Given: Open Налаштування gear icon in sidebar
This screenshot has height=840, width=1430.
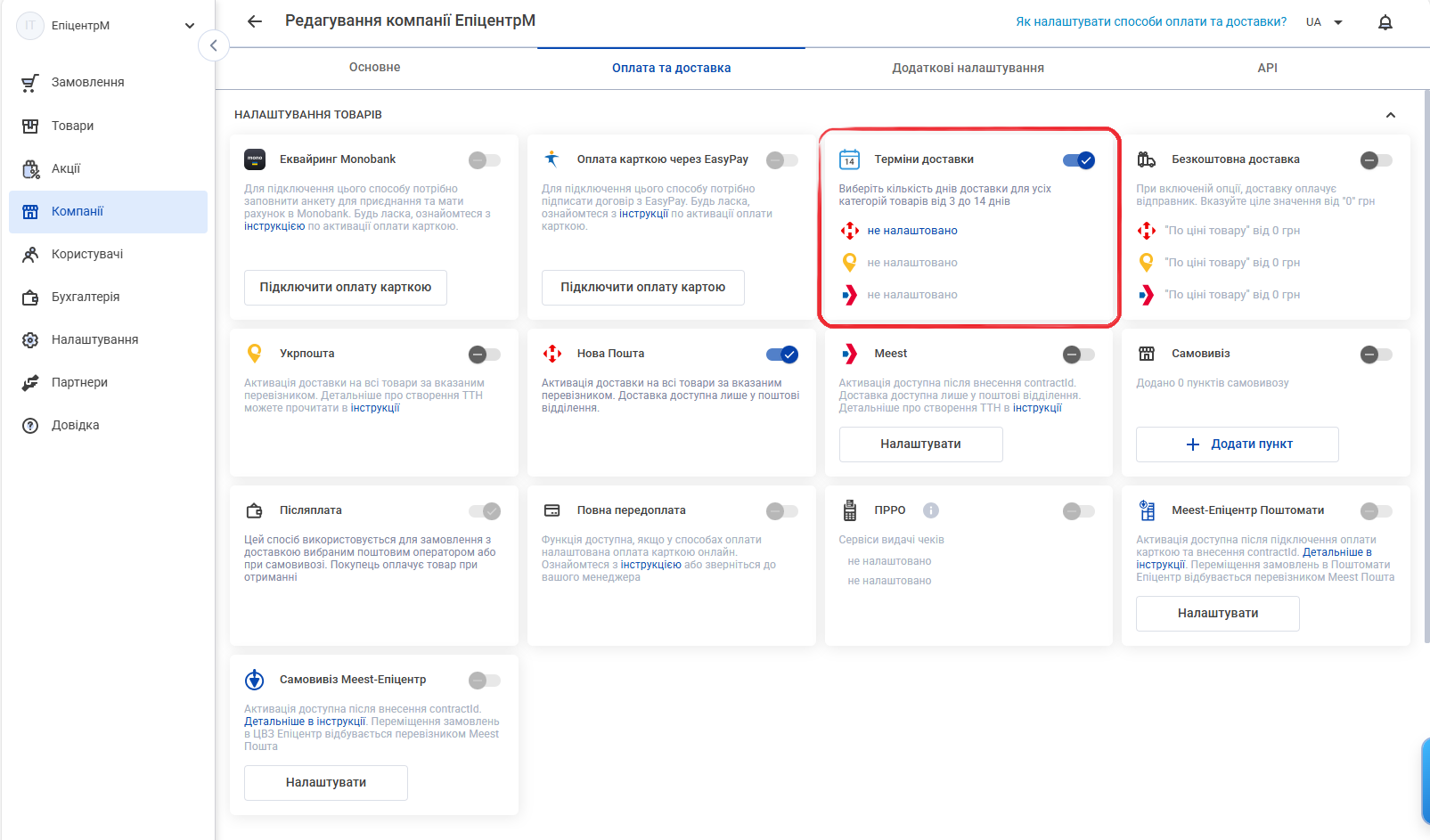Looking at the screenshot, I should click(30, 339).
